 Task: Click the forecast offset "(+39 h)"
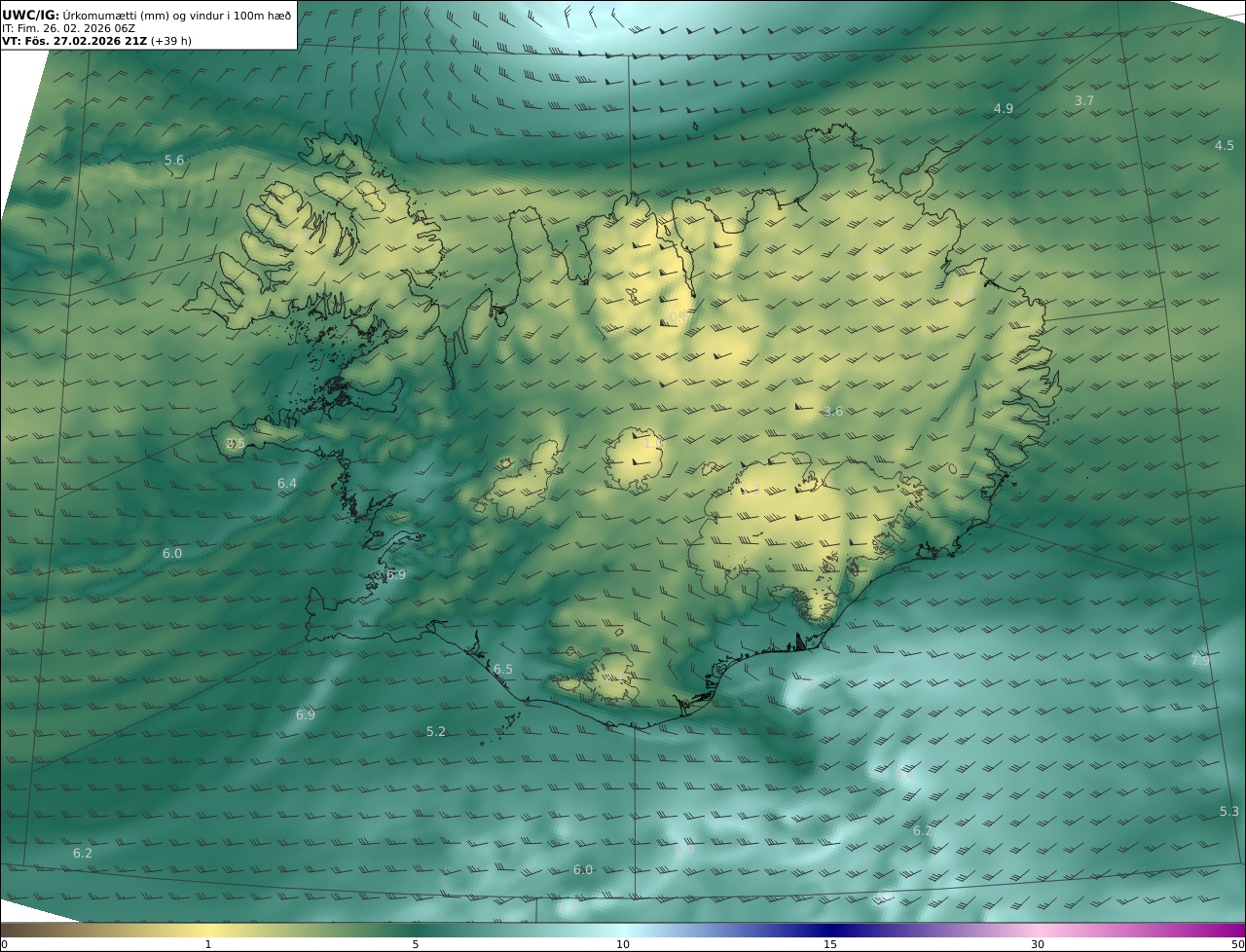click(170, 41)
